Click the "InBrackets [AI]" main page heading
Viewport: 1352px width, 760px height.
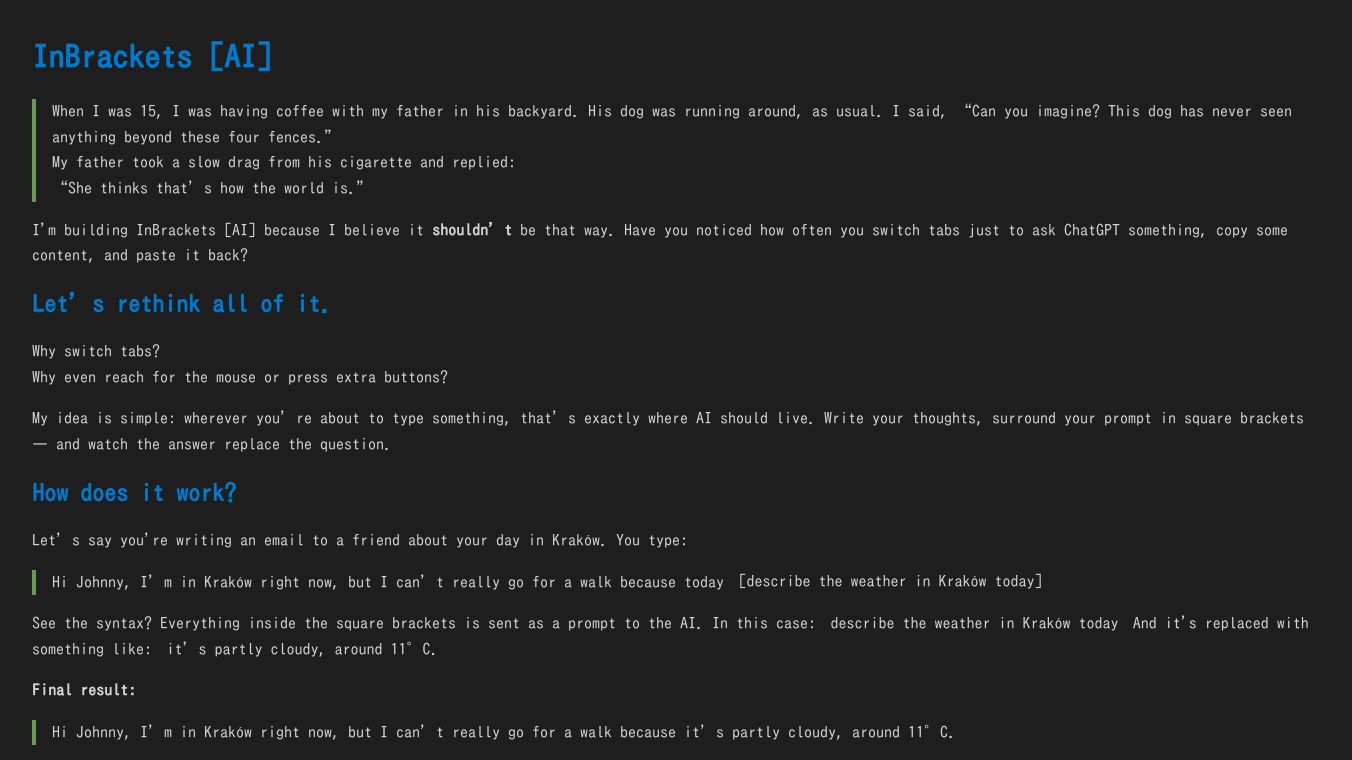152,57
